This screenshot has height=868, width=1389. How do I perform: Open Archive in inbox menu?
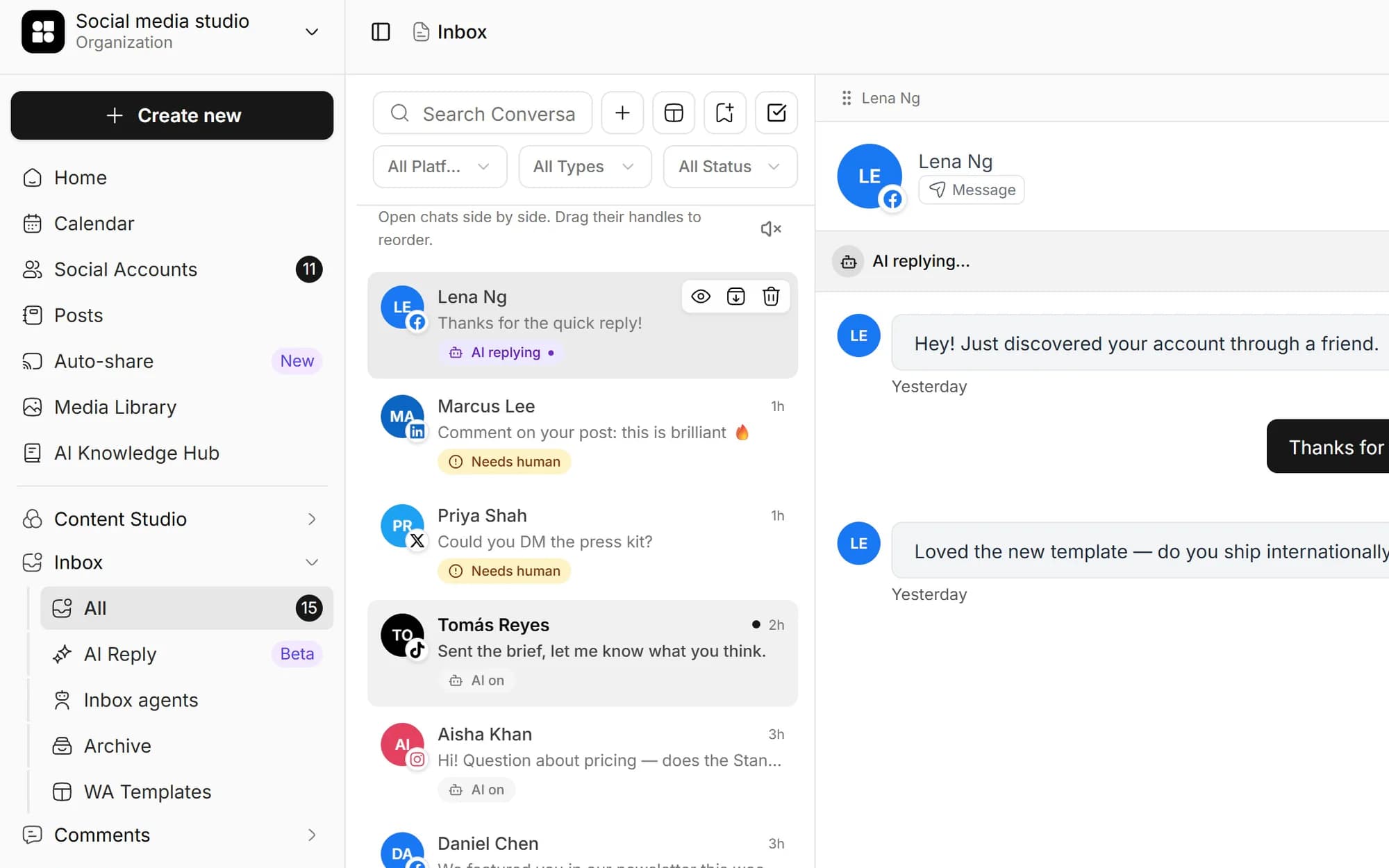click(x=187, y=746)
